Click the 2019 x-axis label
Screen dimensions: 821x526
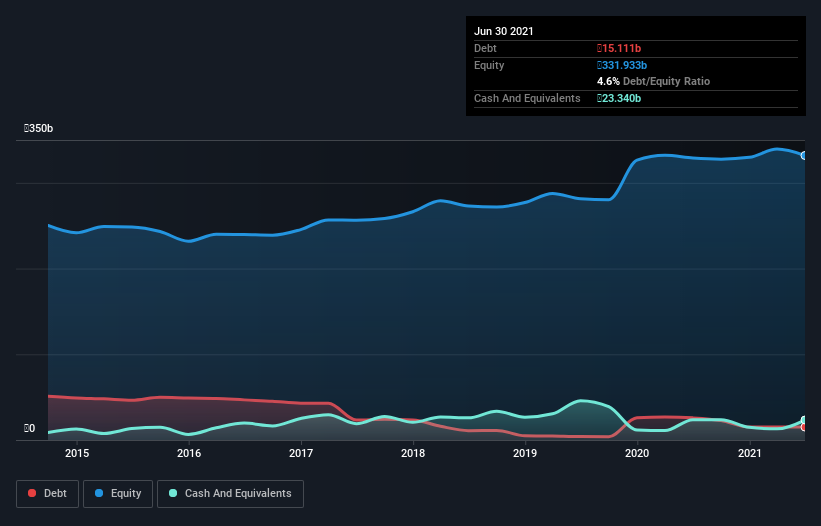[525, 453]
